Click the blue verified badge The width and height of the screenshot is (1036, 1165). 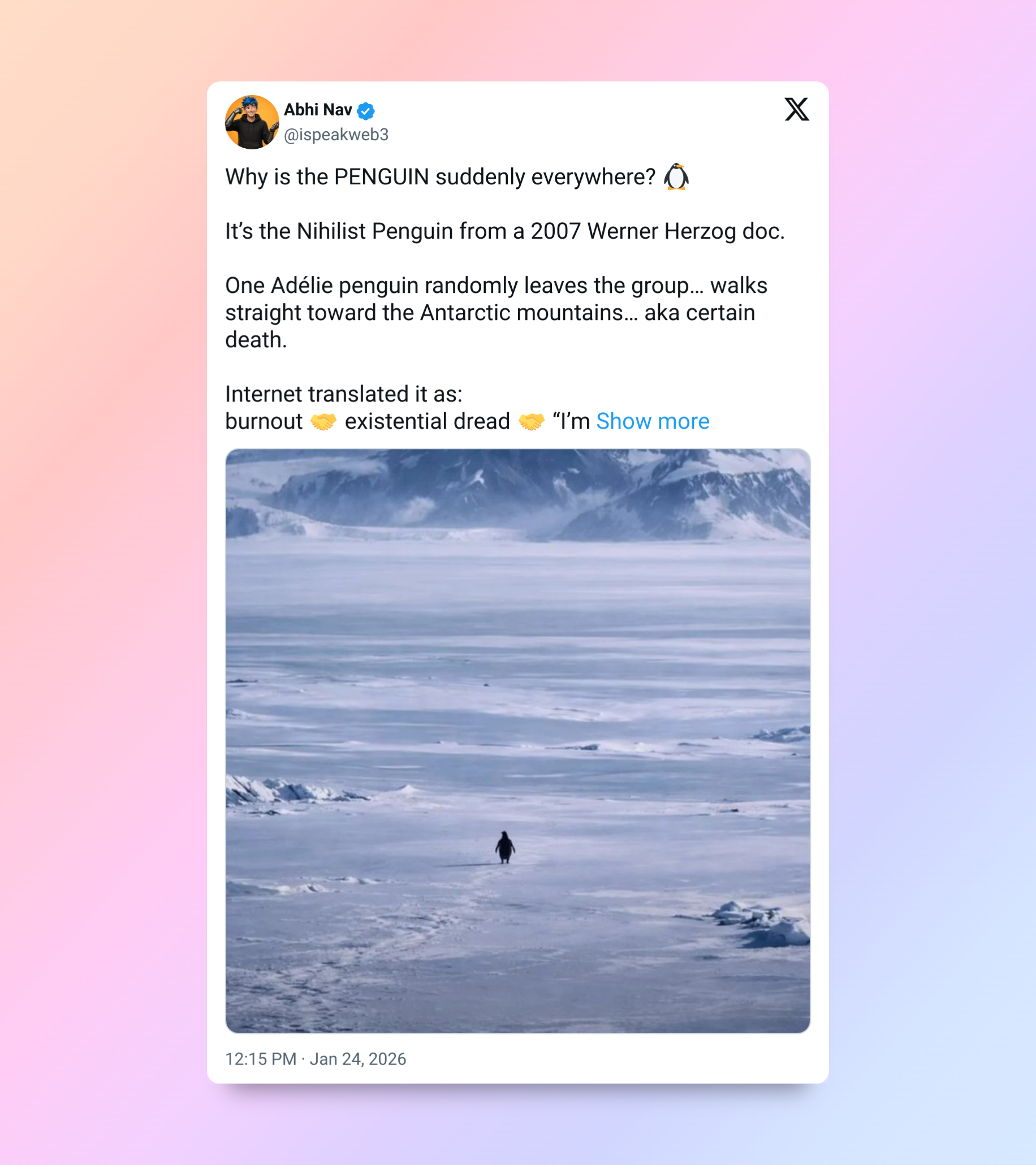[x=365, y=111]
